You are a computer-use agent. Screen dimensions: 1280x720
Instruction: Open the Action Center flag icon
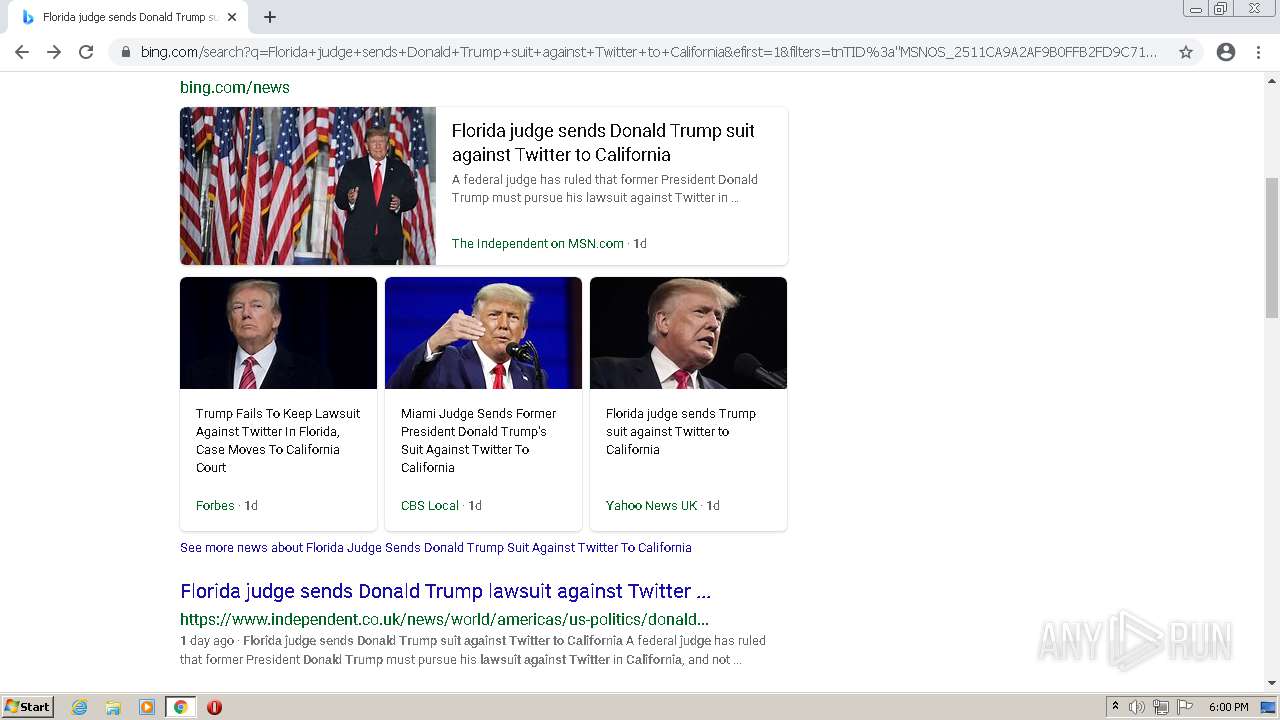pyautogui.click(x=1185, y=707)
